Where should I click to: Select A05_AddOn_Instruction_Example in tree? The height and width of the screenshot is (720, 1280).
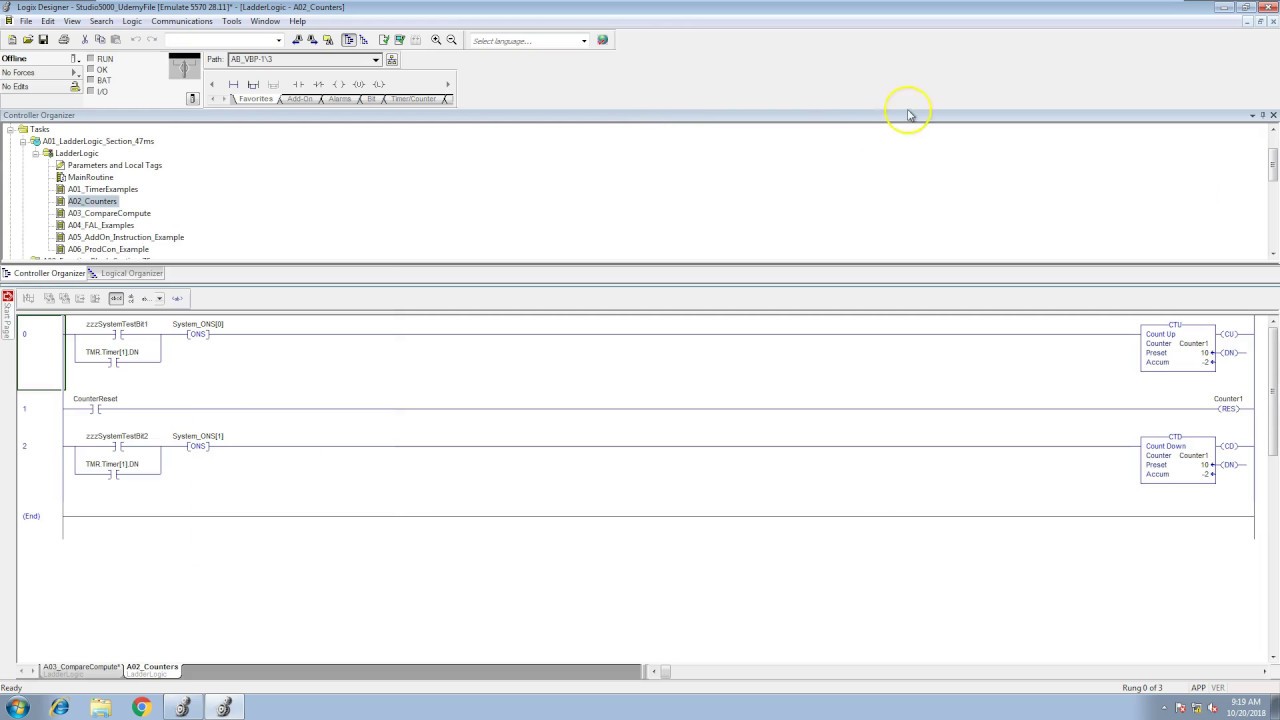126,237
